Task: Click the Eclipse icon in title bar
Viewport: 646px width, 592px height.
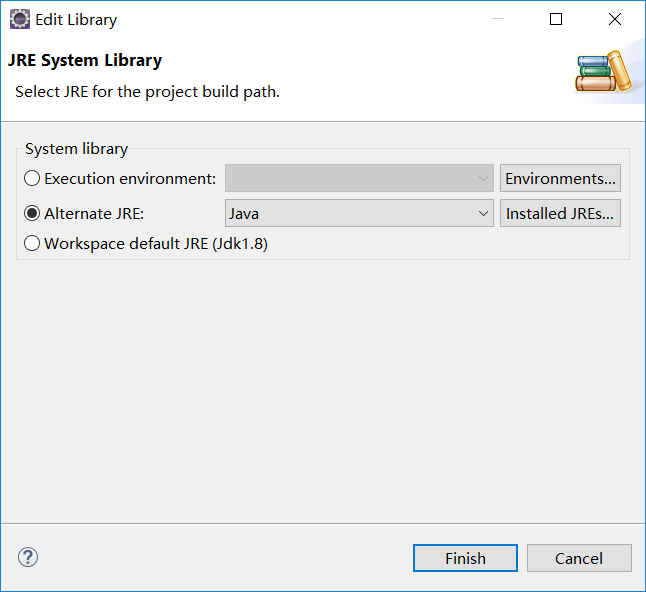Action: tap(19, 19)
